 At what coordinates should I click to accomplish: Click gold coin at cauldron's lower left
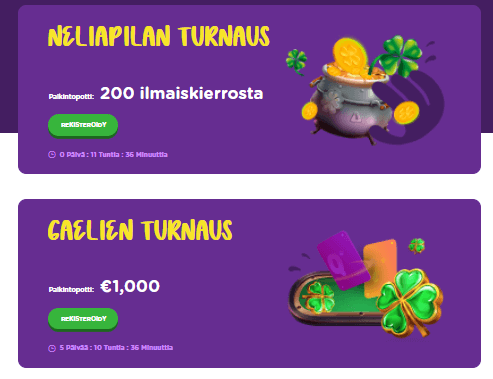point(310,111)
